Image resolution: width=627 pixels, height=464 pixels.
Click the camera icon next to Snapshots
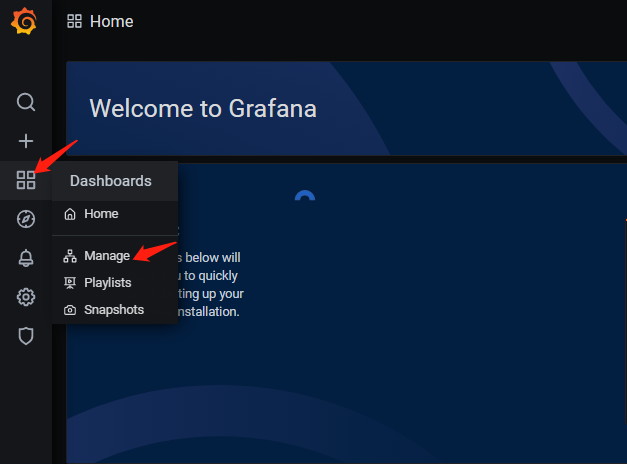click(x=70, y=310)
